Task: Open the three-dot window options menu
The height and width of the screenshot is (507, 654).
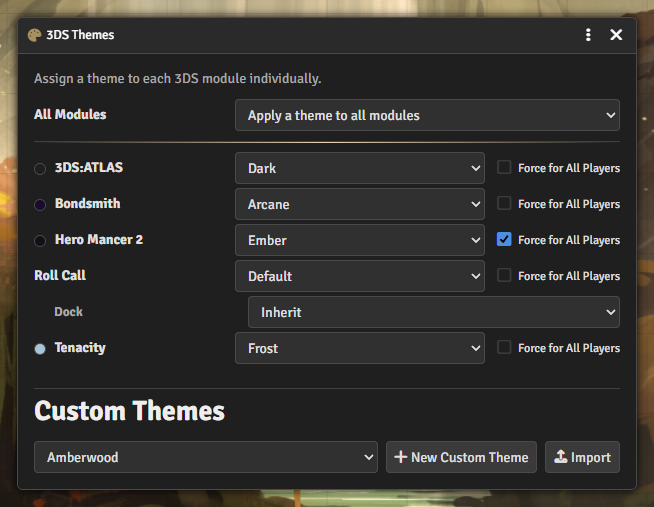Action: pyautogui.click(x=588, y=35)
